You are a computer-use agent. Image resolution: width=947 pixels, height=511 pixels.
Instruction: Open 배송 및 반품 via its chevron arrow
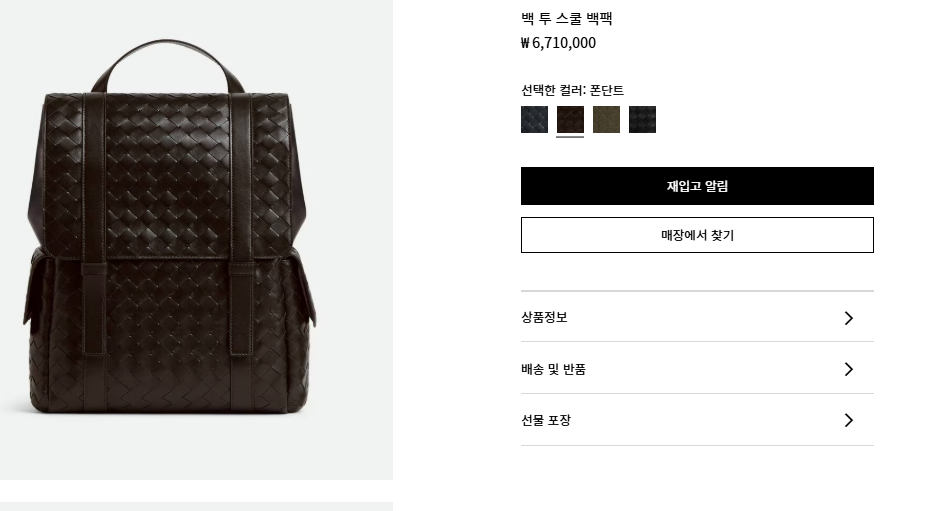849,369
